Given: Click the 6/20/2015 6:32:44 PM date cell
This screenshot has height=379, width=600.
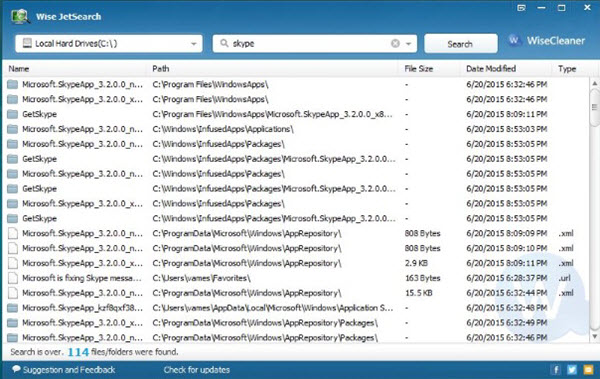Looking at the screenshot, I should coord(507,293).
